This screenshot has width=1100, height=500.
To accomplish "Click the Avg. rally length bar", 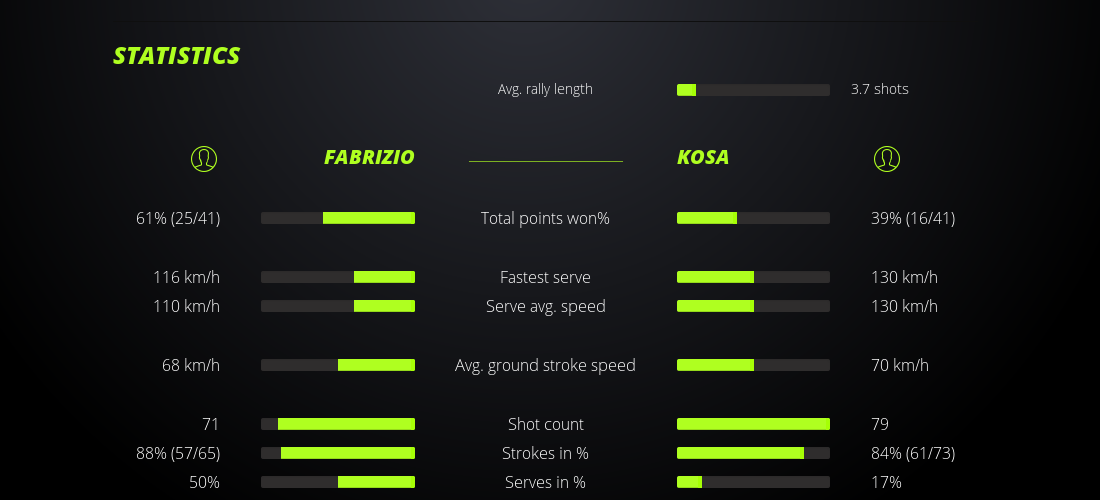I will [753, 90].
